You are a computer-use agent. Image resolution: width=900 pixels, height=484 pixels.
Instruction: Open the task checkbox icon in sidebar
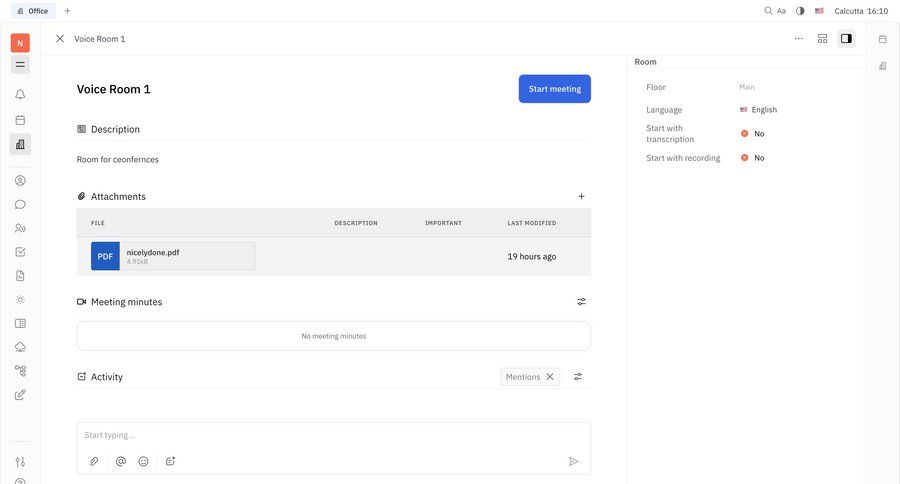(x=20, y=252)
